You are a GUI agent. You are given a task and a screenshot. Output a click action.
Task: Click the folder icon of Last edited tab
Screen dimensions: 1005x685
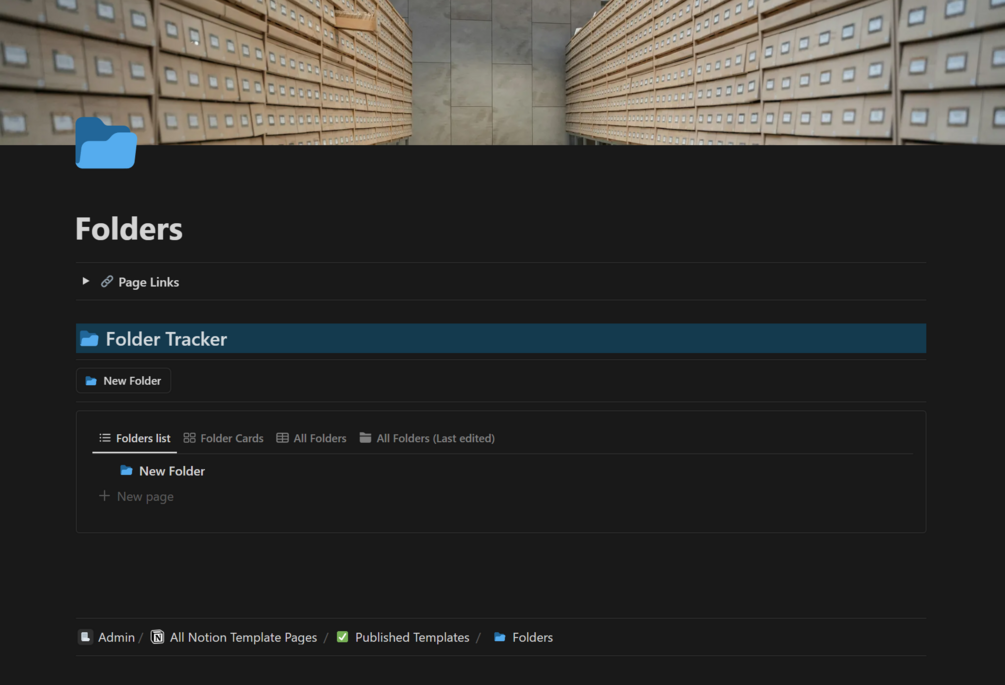(365, 438)
